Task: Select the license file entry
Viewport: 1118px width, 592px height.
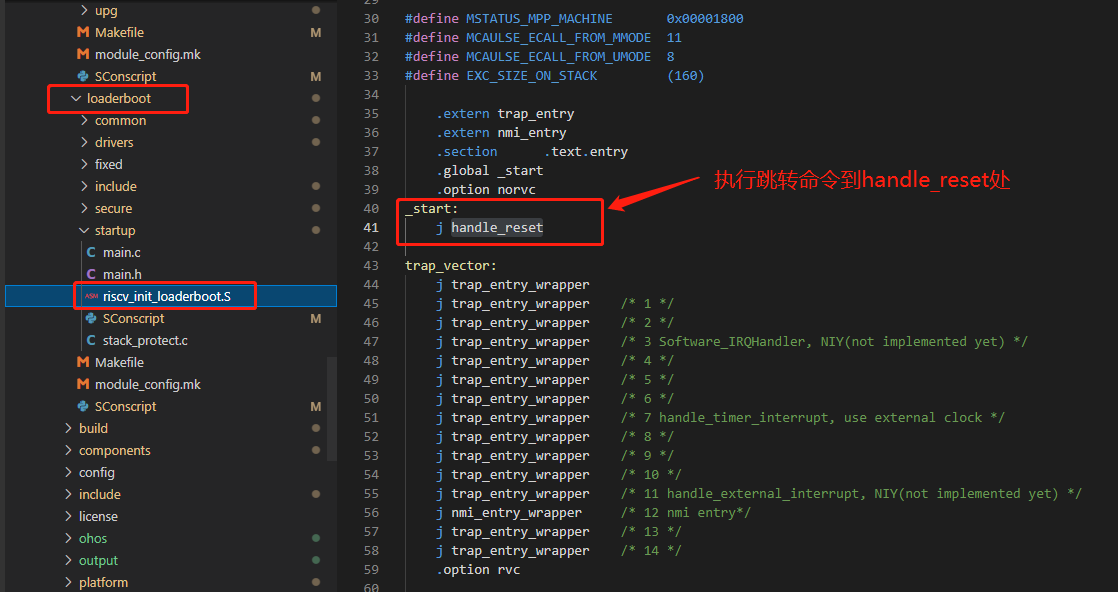Action: pyautogui.click(x=98, y=517)
